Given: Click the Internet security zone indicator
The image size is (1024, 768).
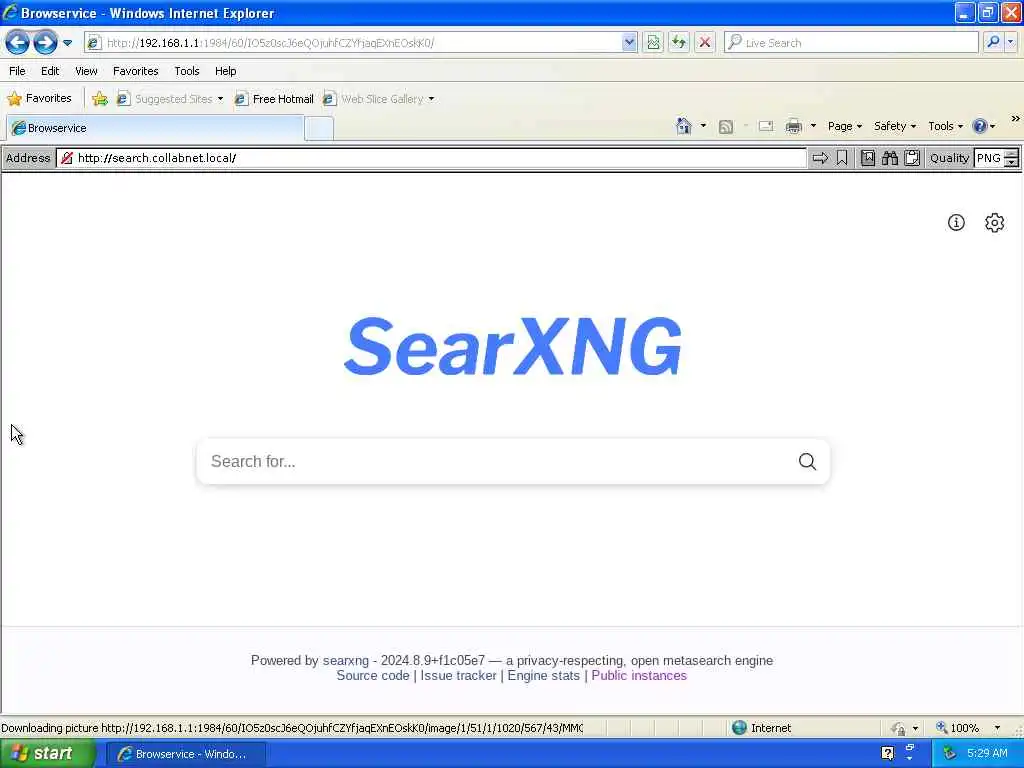Looking at the screenshot, I should tap(761, 728).
